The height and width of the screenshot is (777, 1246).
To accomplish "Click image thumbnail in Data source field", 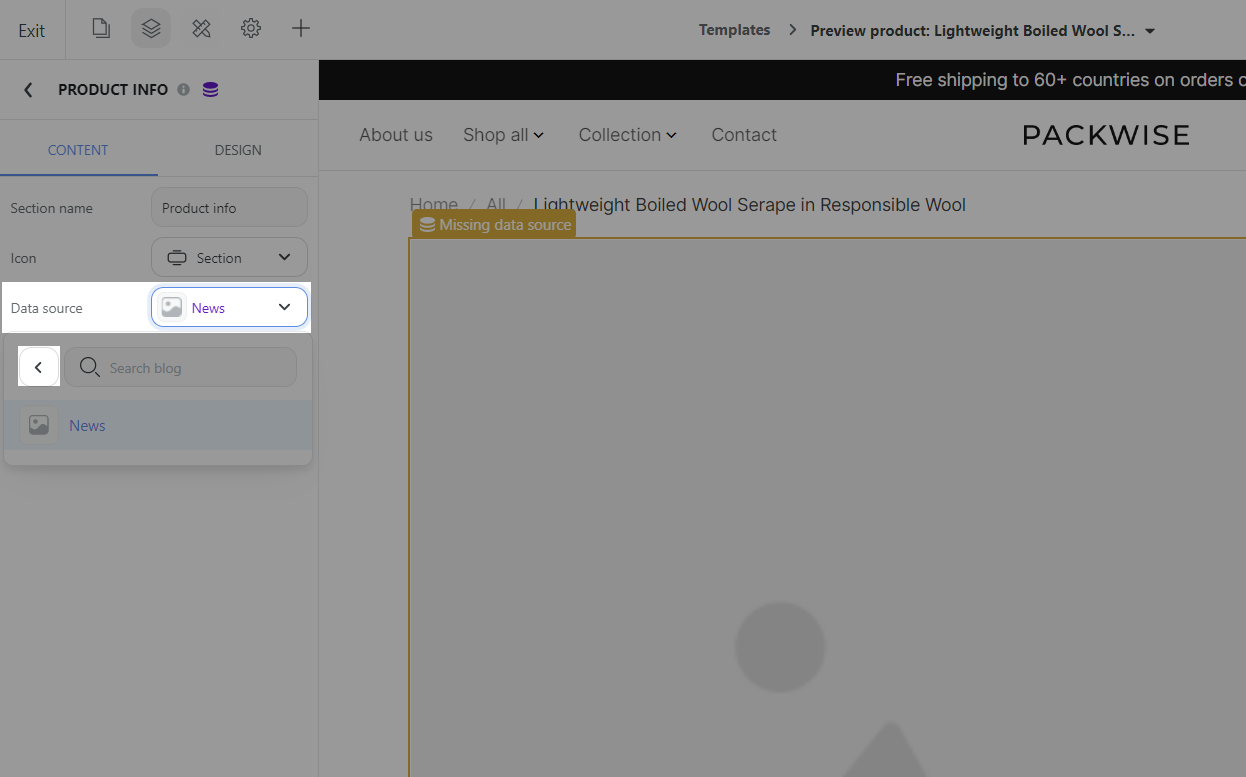I will [172, 308].
